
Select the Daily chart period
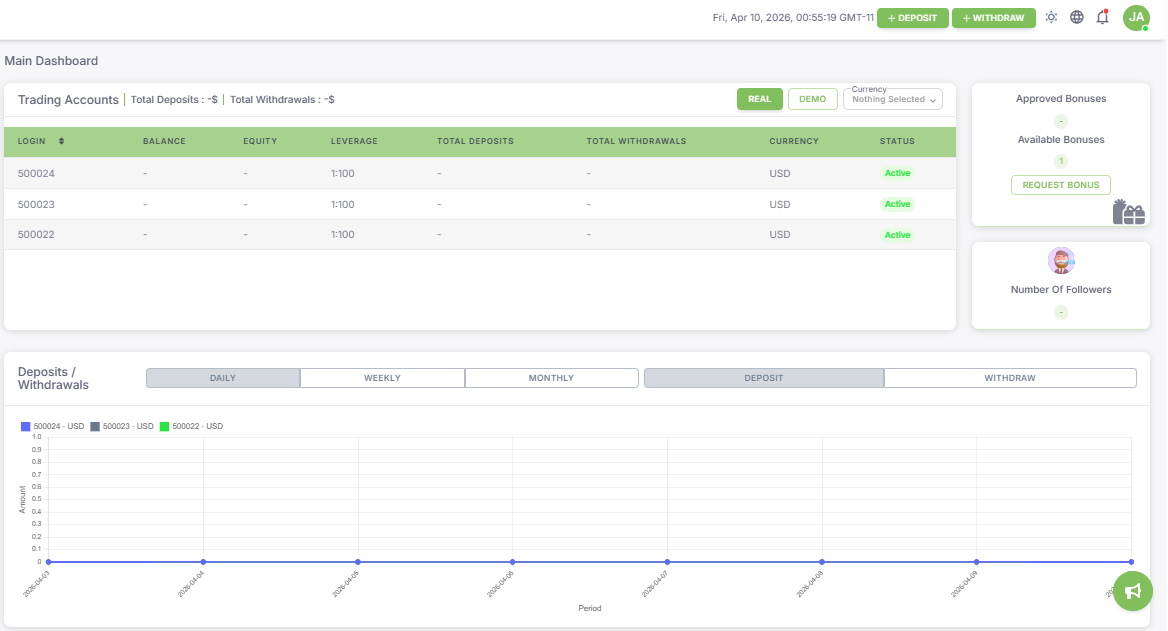tap(223, 378)
